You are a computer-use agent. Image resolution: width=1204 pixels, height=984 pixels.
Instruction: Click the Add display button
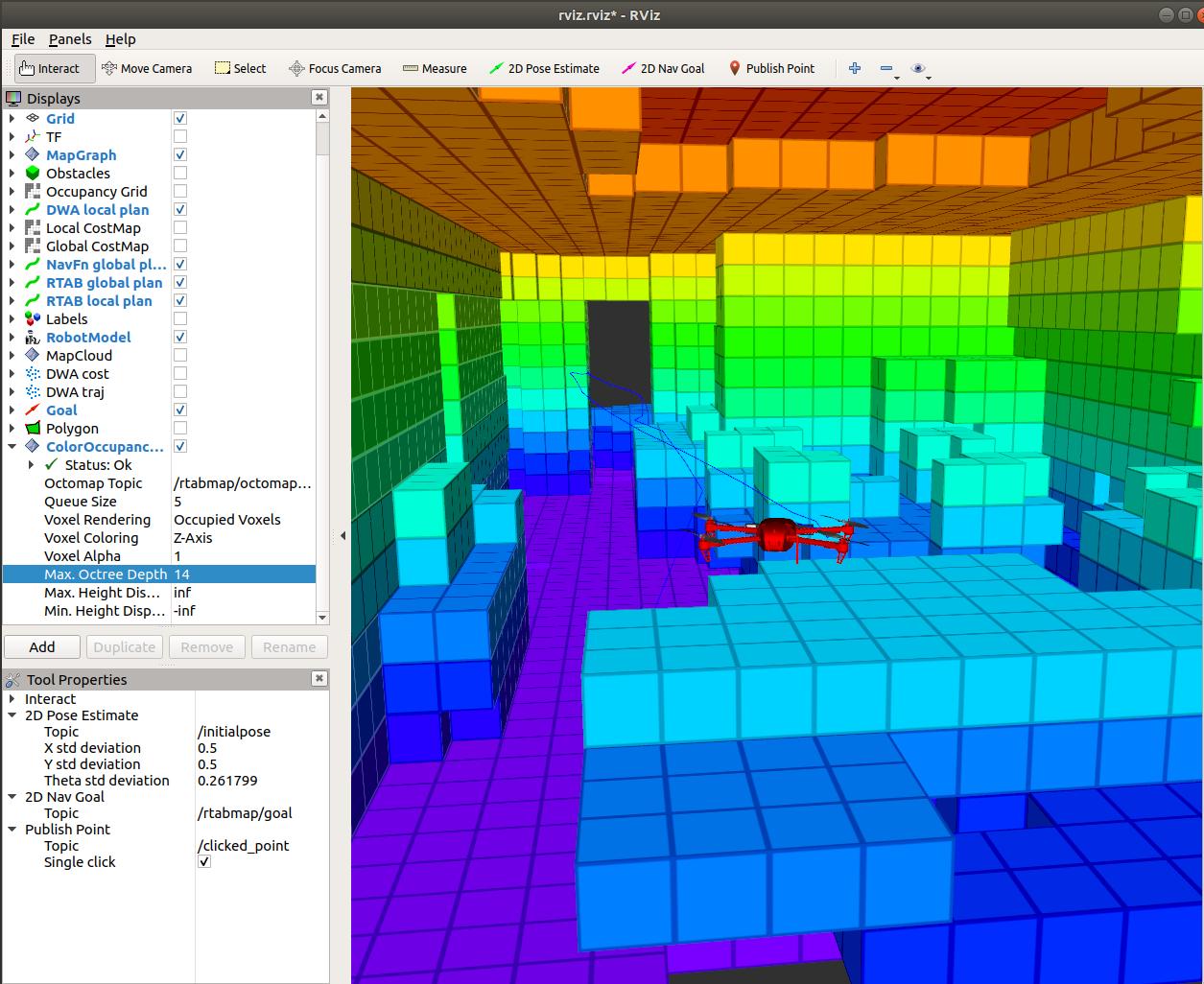42,647
